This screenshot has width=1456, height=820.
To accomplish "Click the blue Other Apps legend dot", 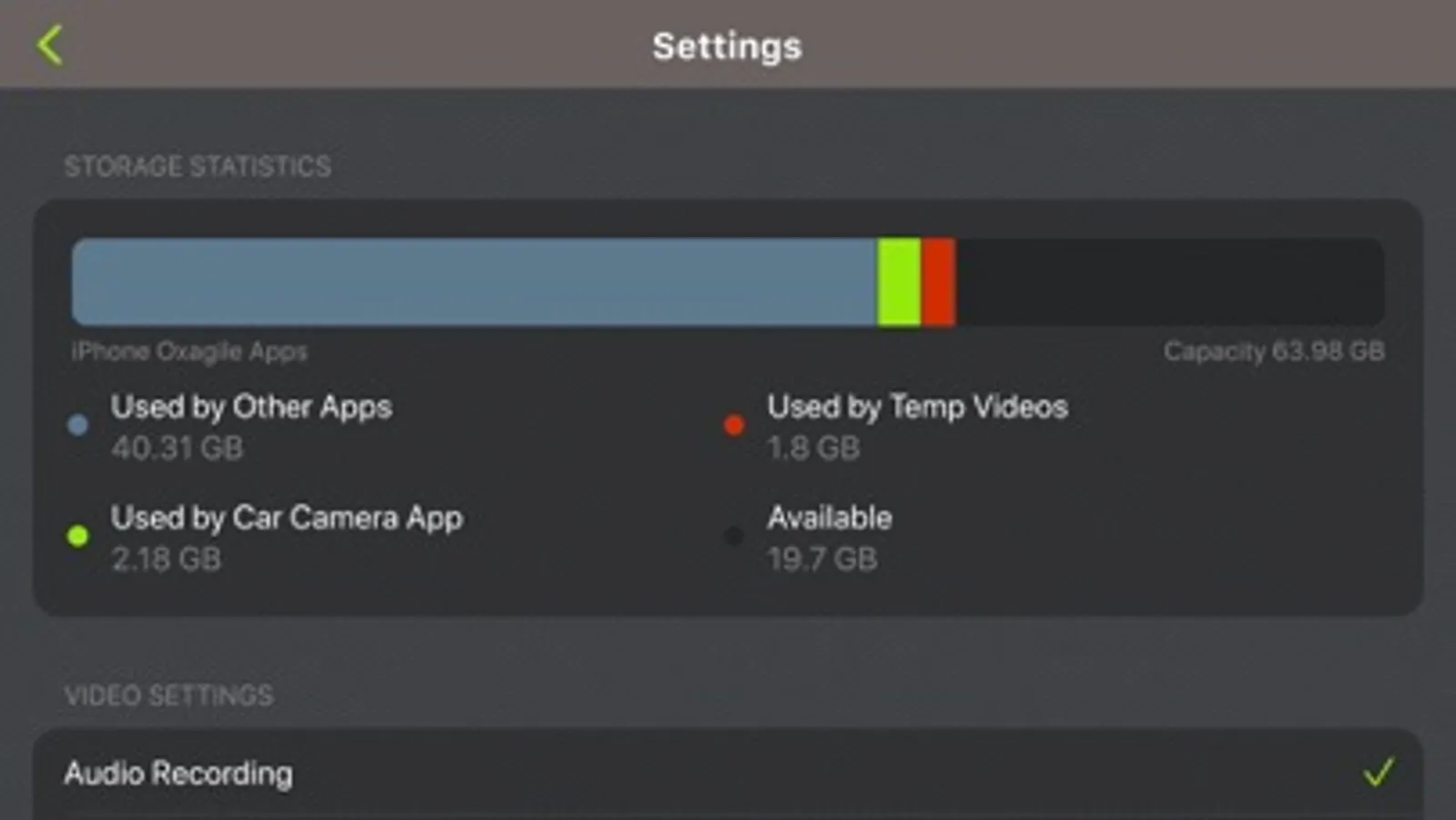I will [x=78, y=425].
